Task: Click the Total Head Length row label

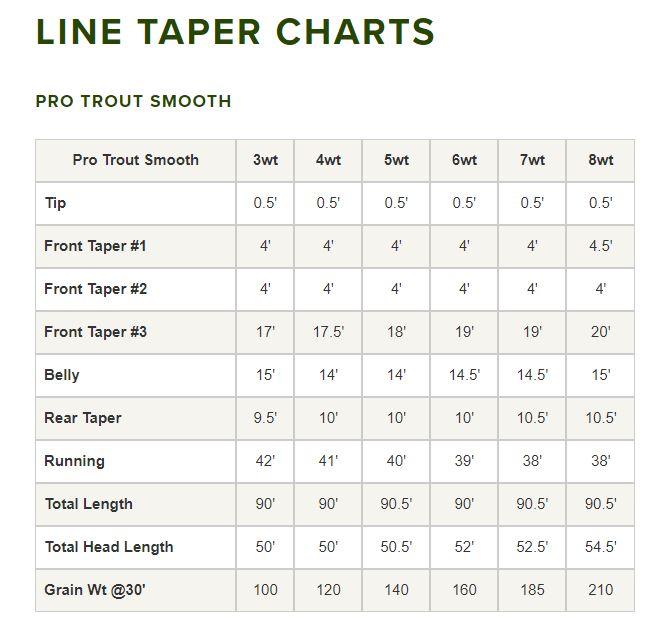Action: coord(109,547)
